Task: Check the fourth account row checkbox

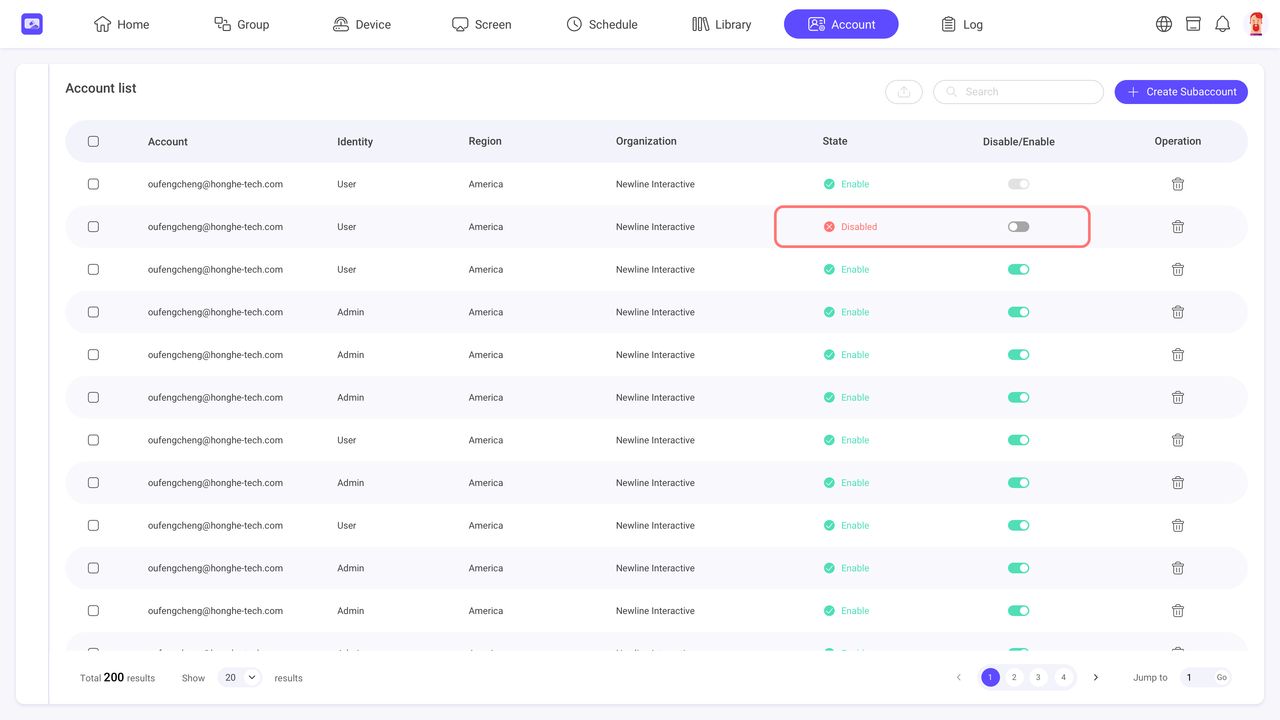Action: tap(93, 312)
